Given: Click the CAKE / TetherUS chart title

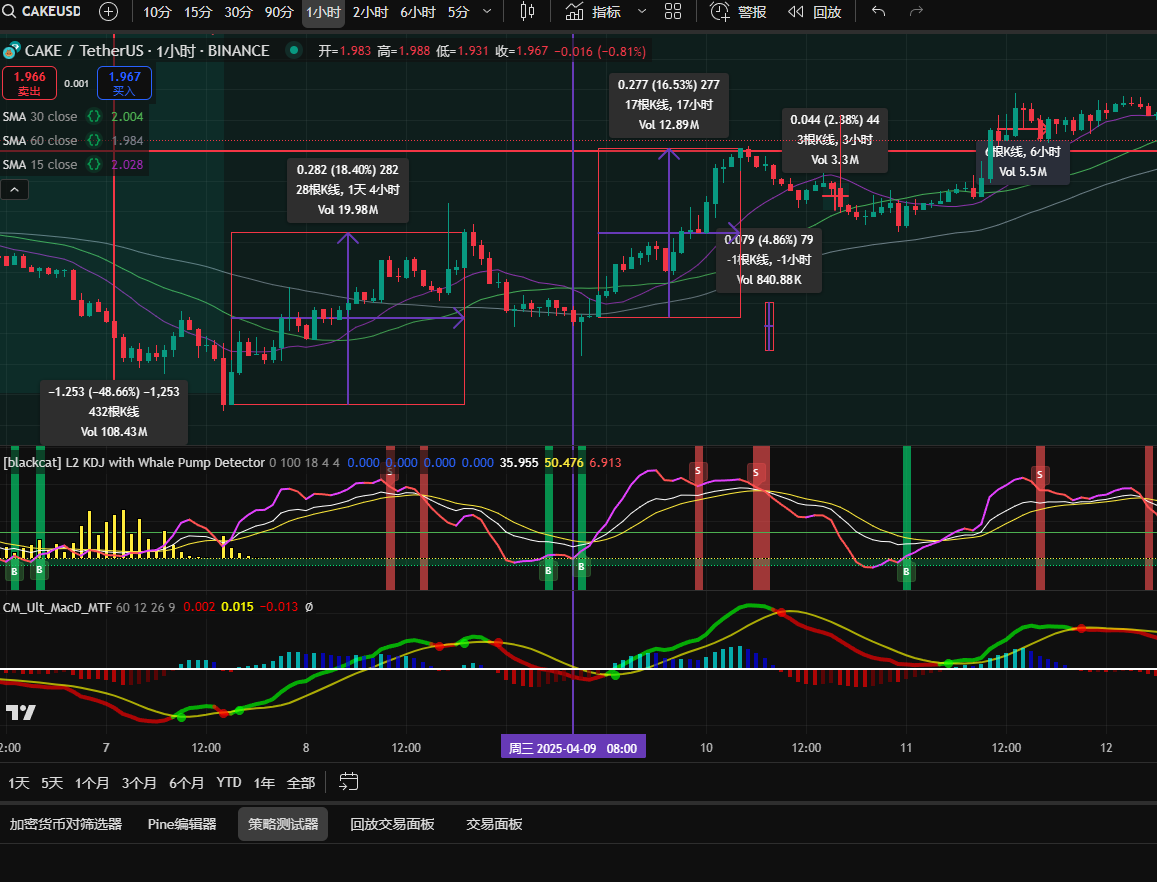Looking at the screenshot, I should (147, 51).
